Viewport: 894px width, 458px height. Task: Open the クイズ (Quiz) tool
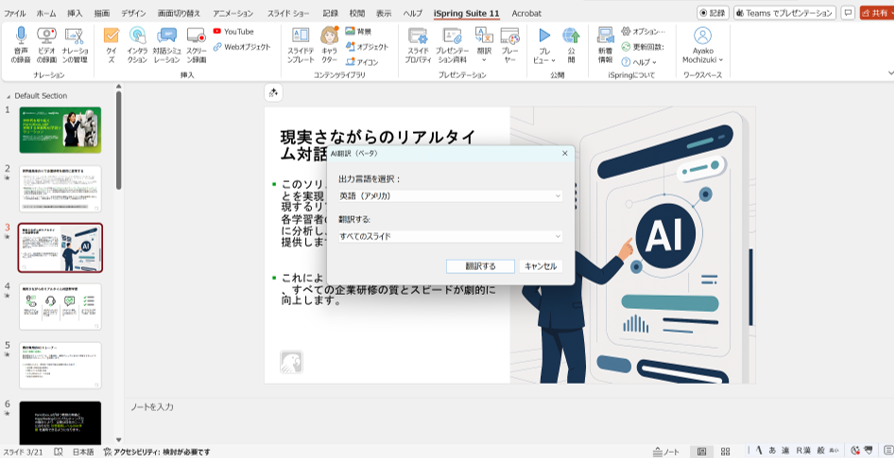(x=110, y=44)
